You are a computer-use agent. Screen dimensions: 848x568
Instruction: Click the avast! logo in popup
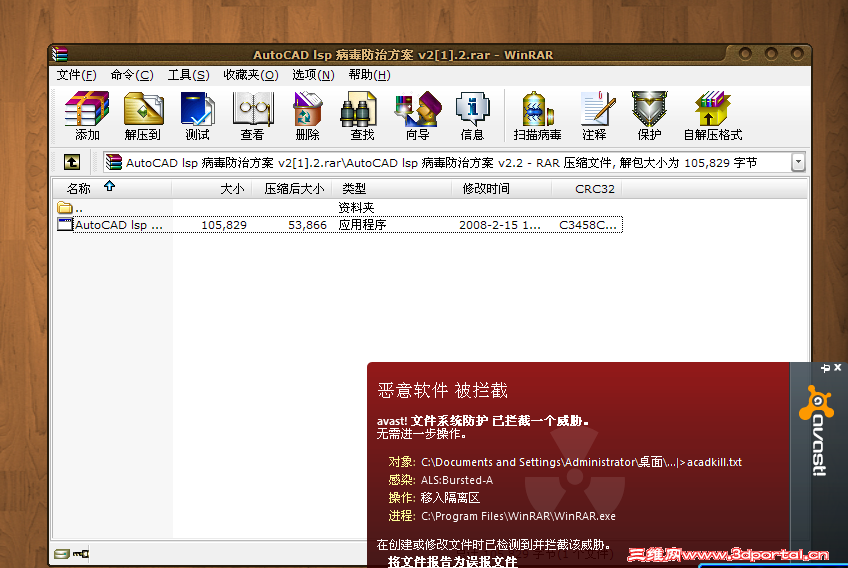click(818, 430)
